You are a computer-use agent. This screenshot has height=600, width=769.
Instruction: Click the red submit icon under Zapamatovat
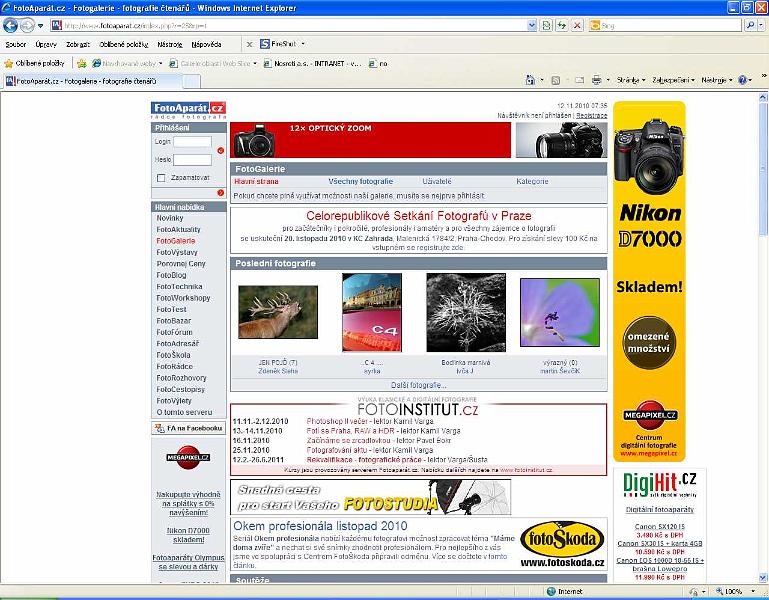click(x=220, y=193)
